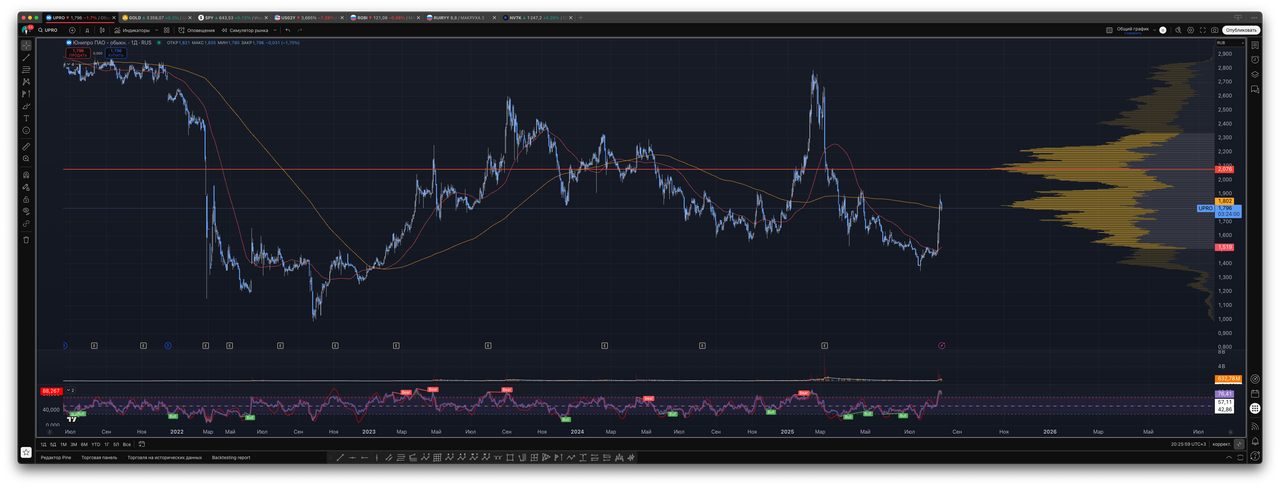
Task: Switch chart range to YTD
Action: coord(94,444)
